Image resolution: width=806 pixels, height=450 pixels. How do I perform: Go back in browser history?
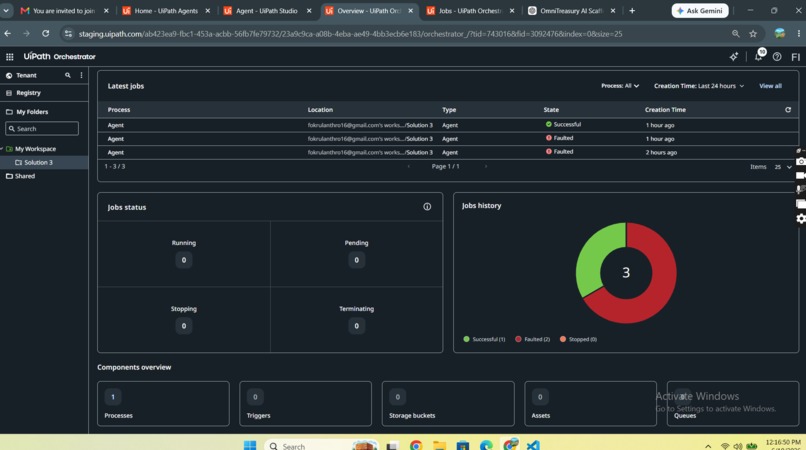[7, 33]
